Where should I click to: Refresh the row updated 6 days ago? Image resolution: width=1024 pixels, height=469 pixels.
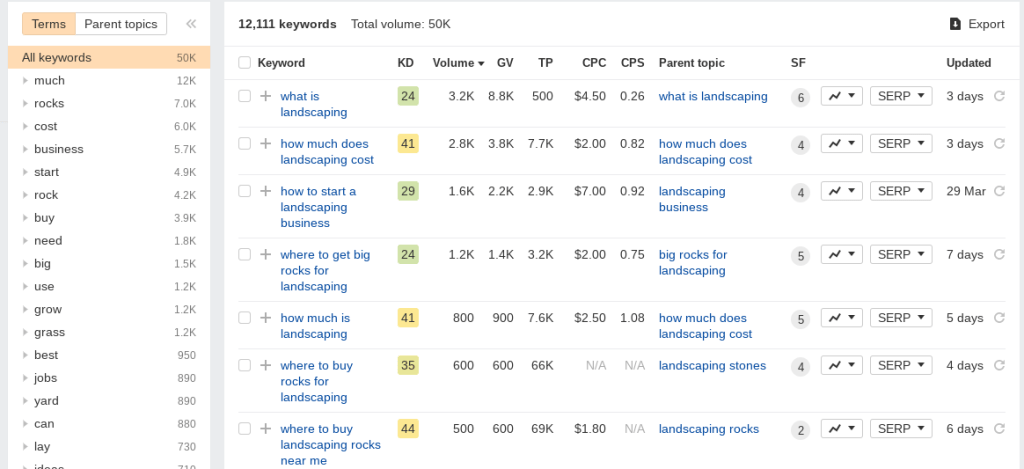(999, 429)
